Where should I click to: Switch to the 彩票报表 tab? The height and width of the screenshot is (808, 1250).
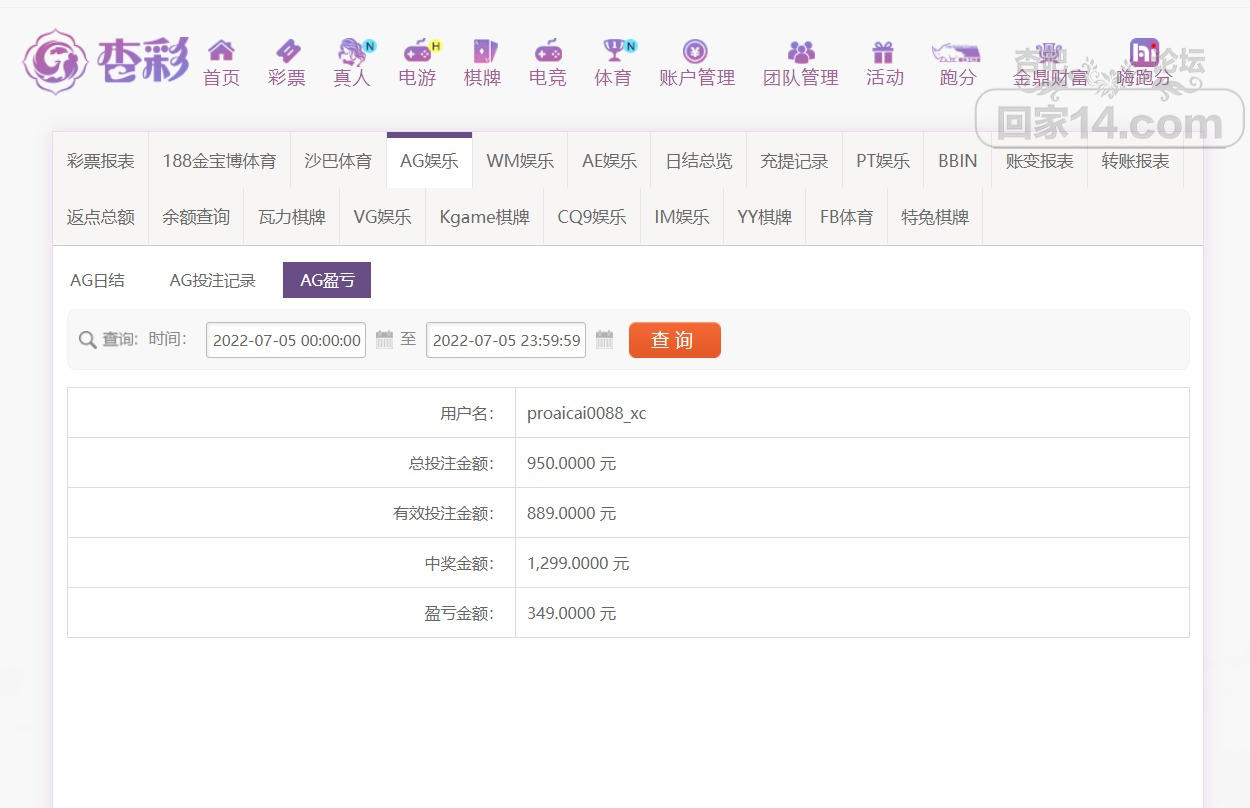tap(100, 161)
